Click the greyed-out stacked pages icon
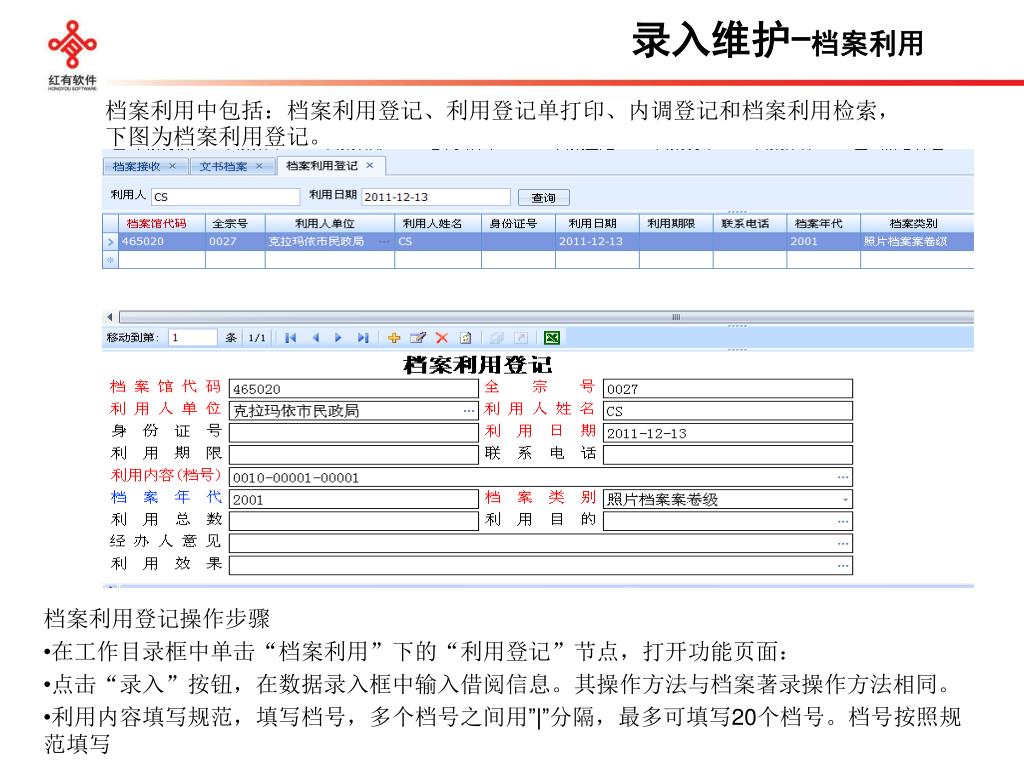This screenshot has height=768, width=1024. click(x=497, y=338)
